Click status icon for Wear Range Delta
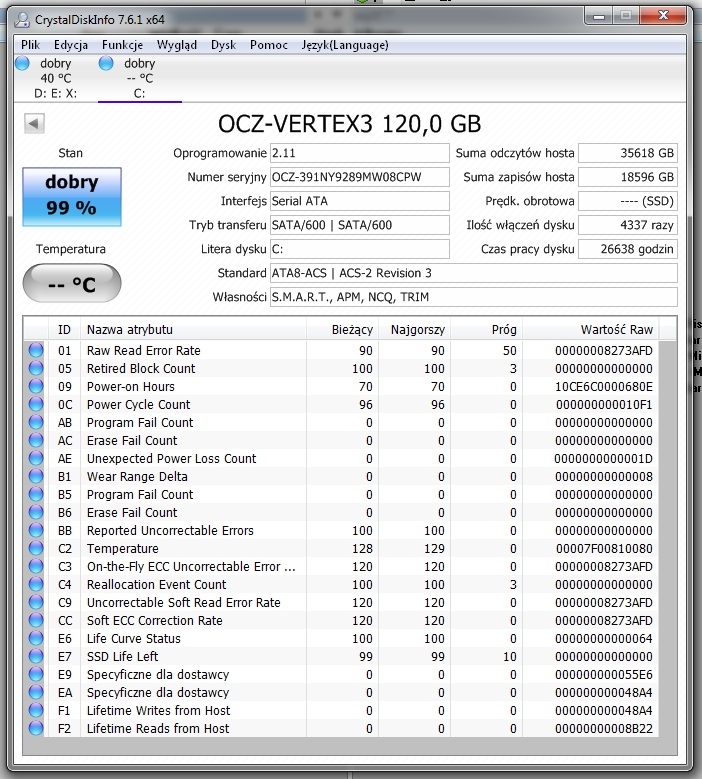 (x=36, y=476)
